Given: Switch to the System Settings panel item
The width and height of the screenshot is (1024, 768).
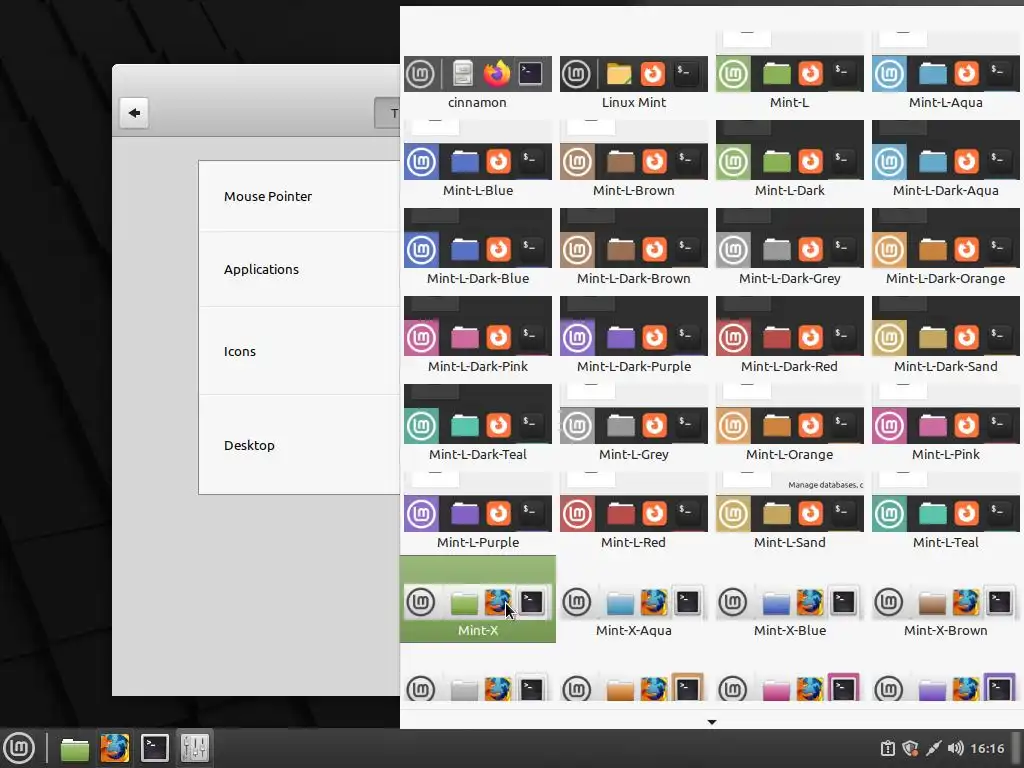Looking at the screenshot, I should 195,748.
